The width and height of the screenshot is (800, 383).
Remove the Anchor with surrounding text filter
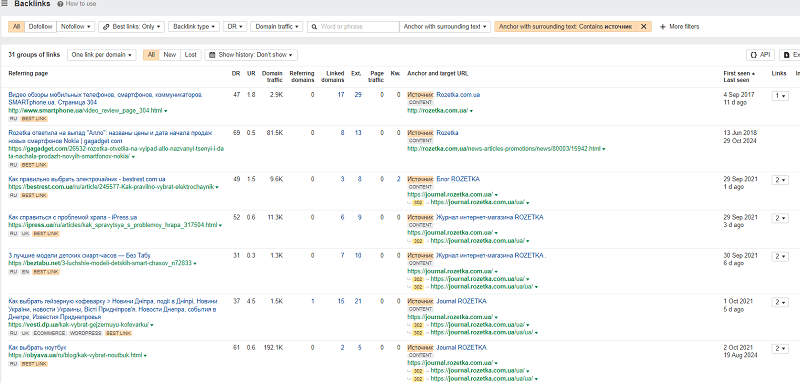643,27
